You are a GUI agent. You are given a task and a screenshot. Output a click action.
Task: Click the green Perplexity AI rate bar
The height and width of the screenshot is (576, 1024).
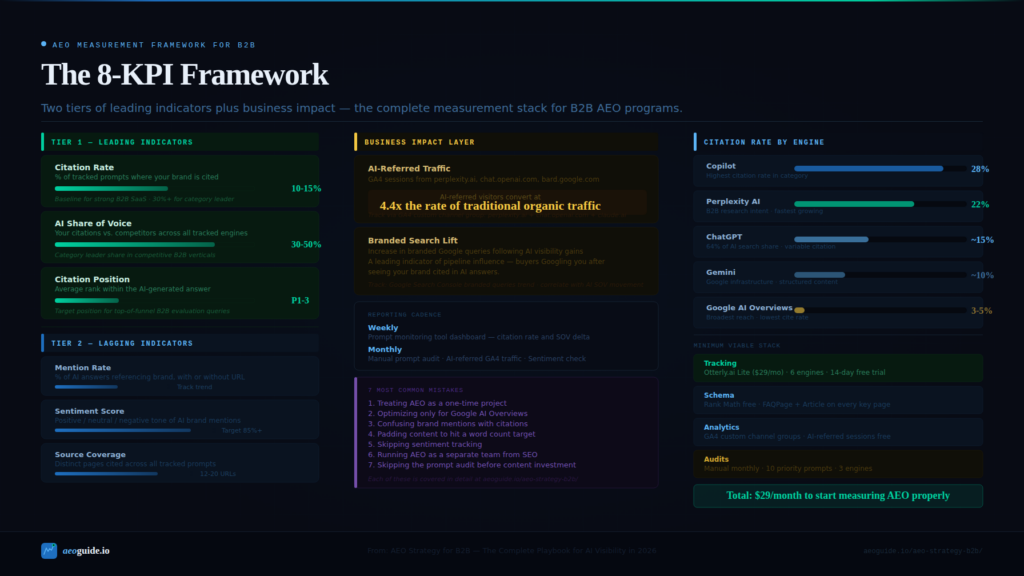tap(854, 204)
